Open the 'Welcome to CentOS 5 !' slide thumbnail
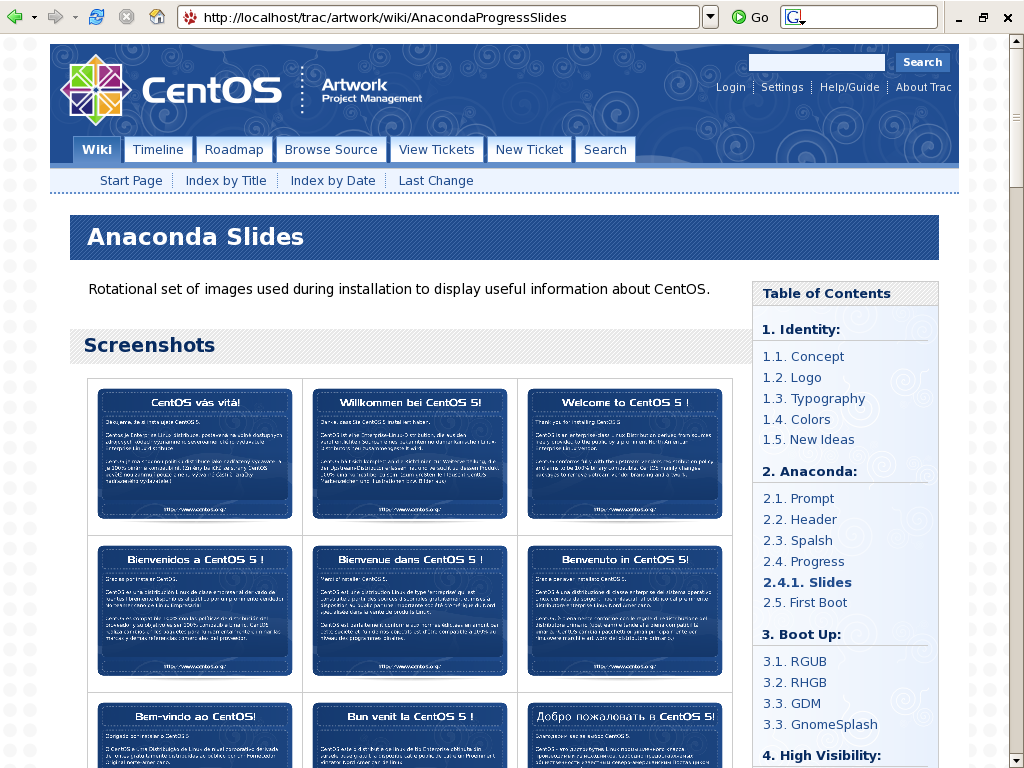 625,455
